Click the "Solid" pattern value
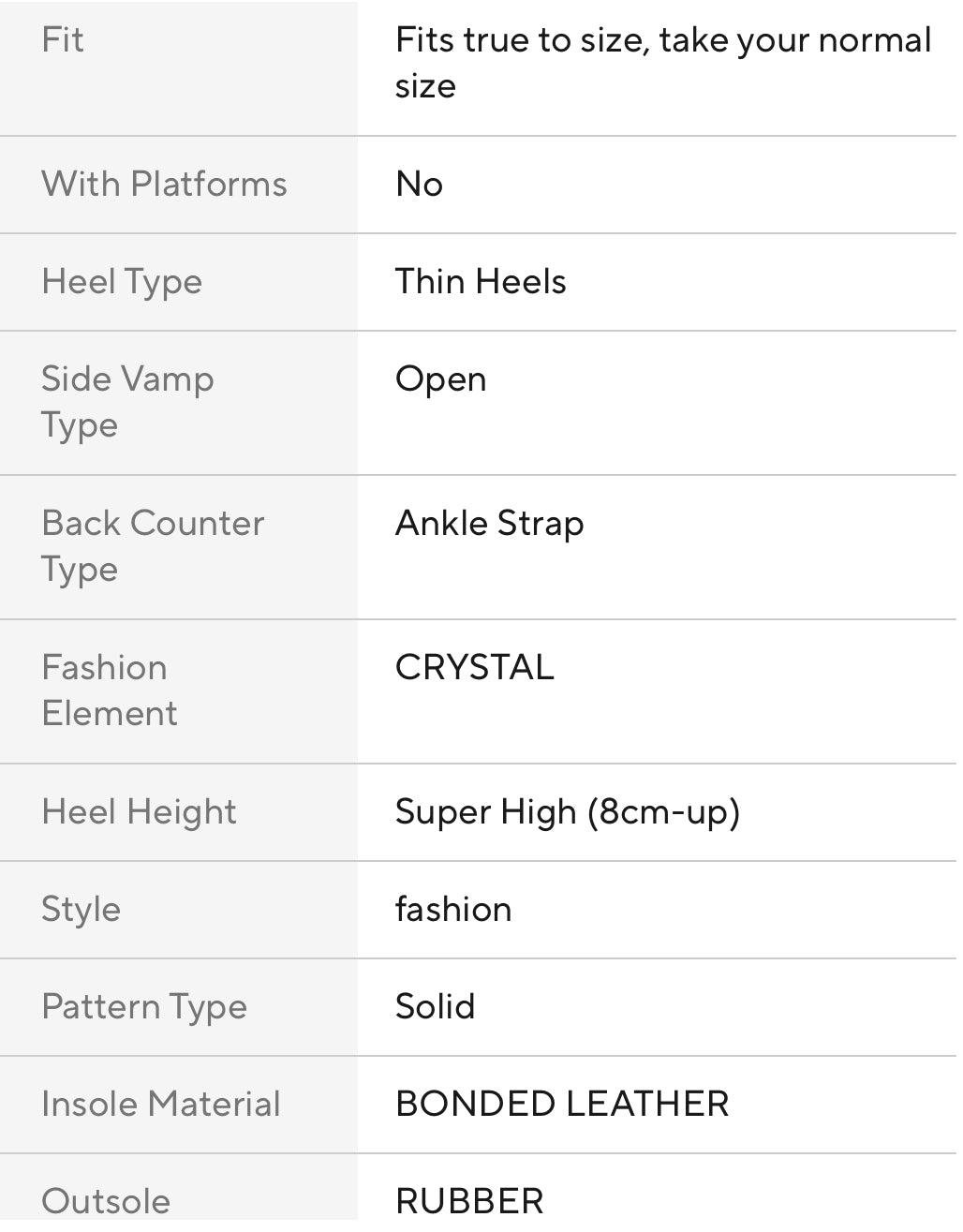This screenshot has width=963, height=1232. pos(435,1007)
